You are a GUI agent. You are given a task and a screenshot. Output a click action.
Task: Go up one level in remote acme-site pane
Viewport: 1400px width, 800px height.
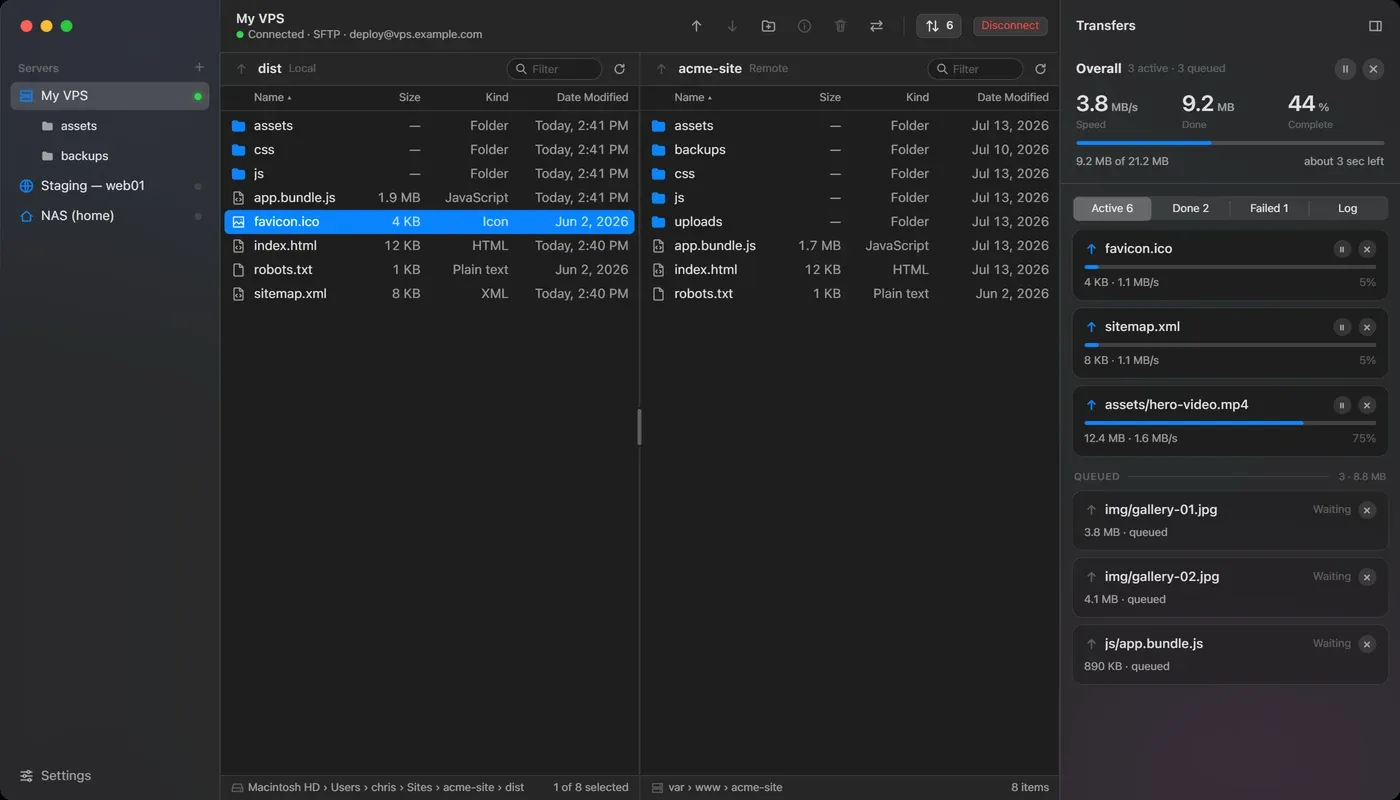[x=661, y=69]
